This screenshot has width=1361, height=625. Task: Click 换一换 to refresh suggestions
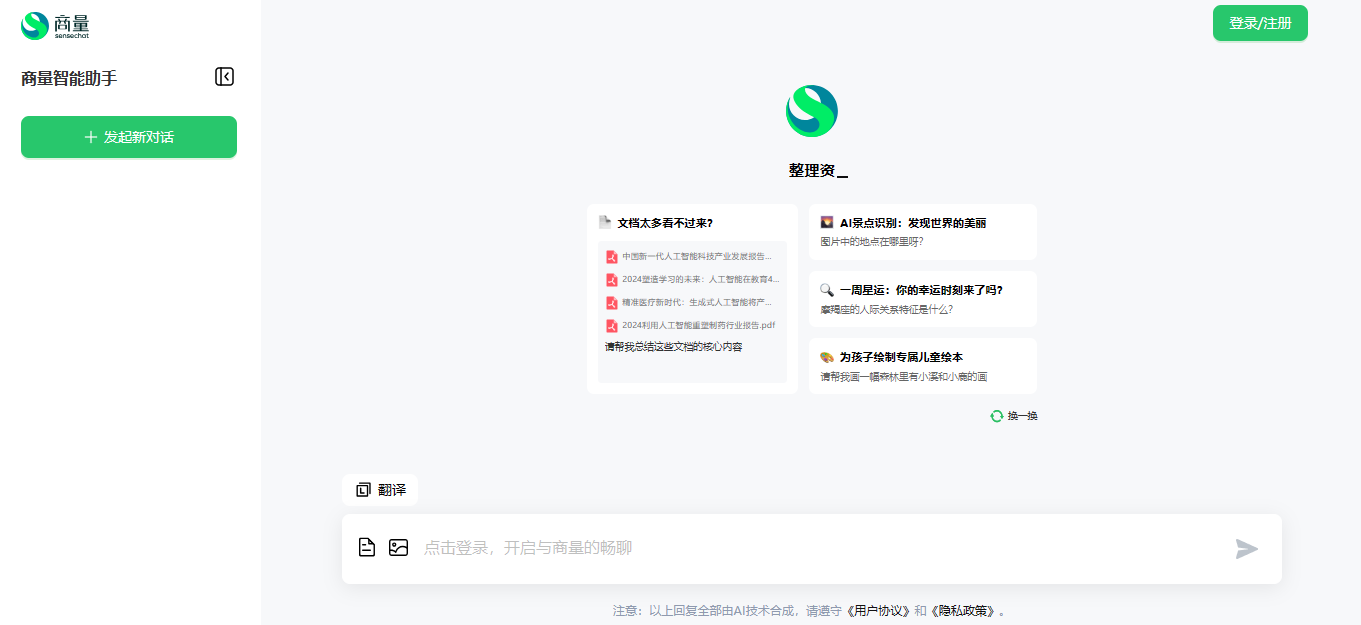point(1021,415)
